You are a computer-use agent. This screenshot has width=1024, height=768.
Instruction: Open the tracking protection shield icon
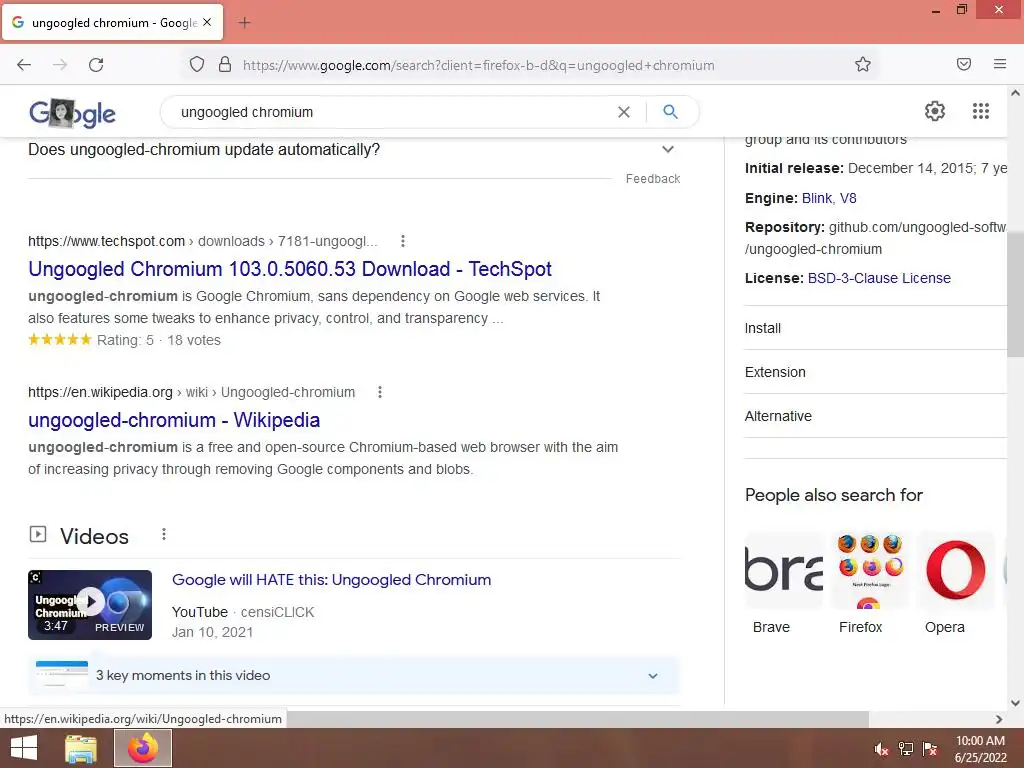(197, 65)
